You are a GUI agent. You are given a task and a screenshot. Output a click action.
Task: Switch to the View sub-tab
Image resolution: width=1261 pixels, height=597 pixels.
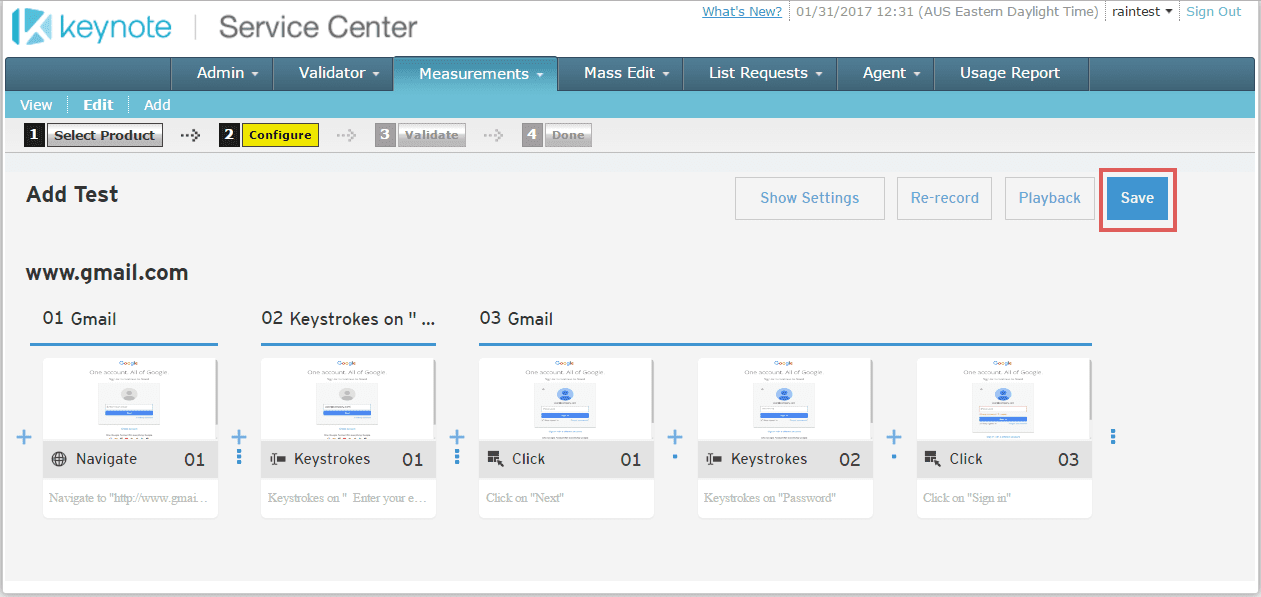pos(36,105)
